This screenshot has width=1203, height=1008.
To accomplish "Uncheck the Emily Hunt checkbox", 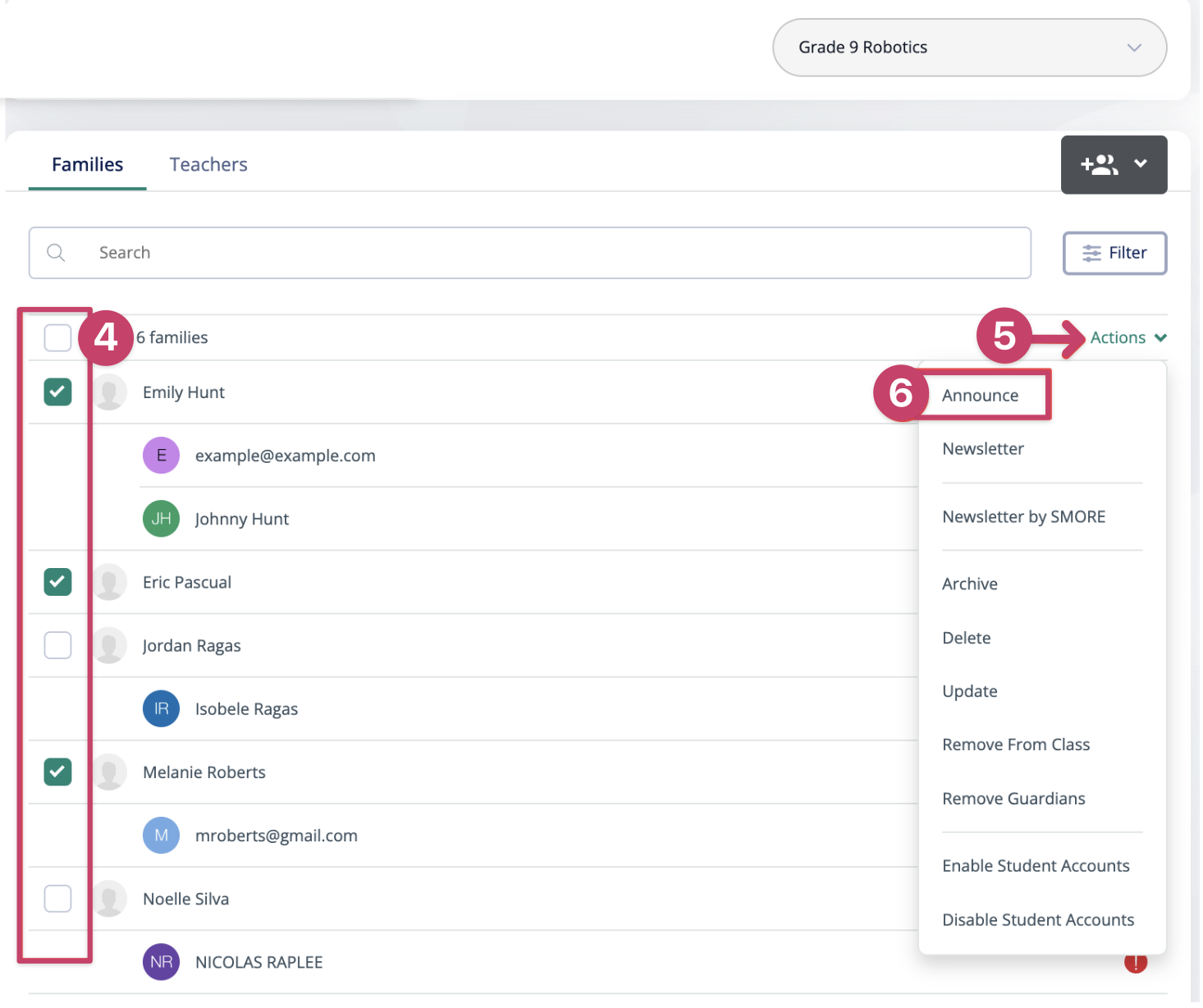I will [57, 392].
